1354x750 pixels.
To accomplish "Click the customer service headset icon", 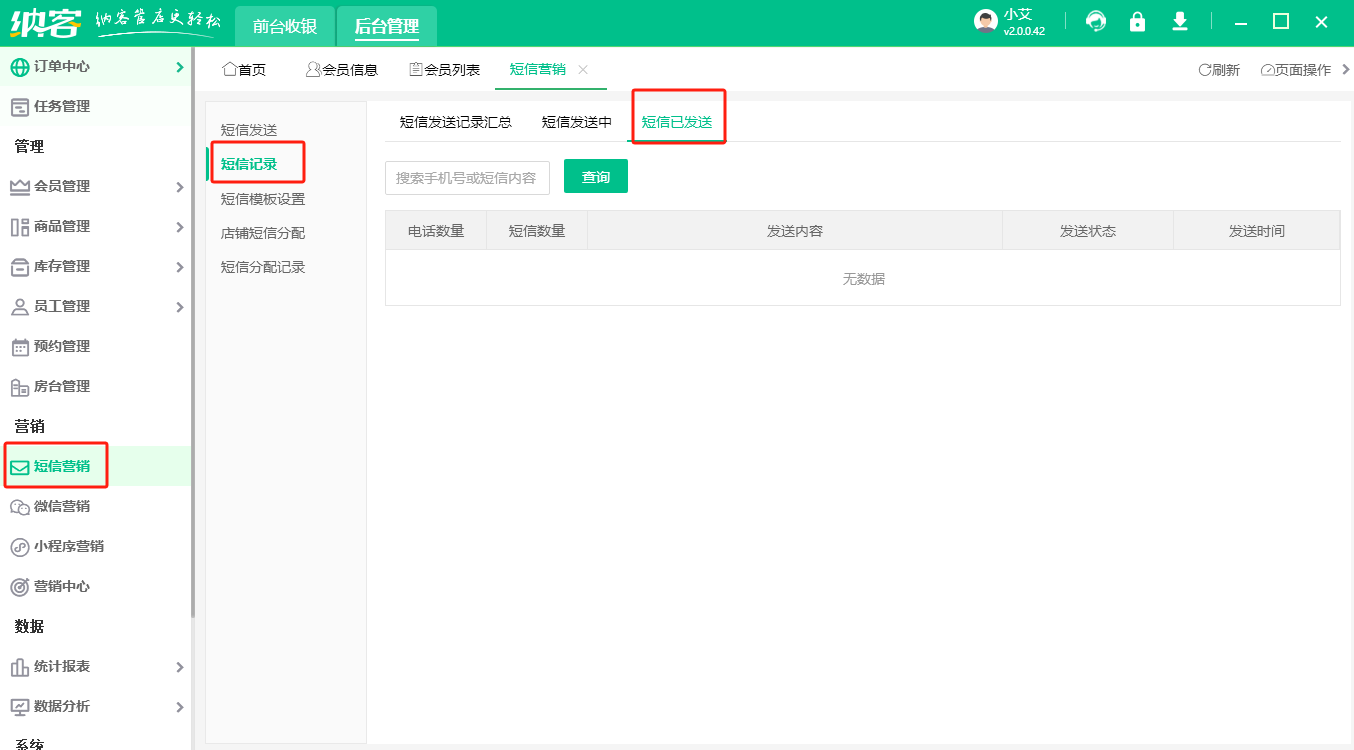I will tap(1096, 22).
